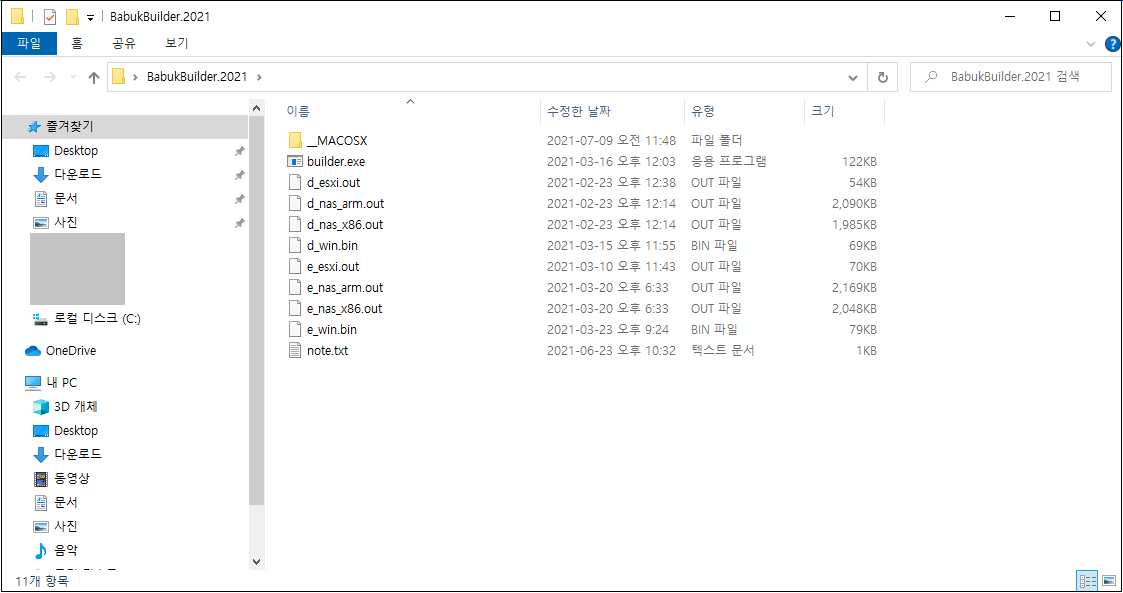
Task: Click the BabukBuilder.2021 검색 search box
Action: (x=1011, y=77)
